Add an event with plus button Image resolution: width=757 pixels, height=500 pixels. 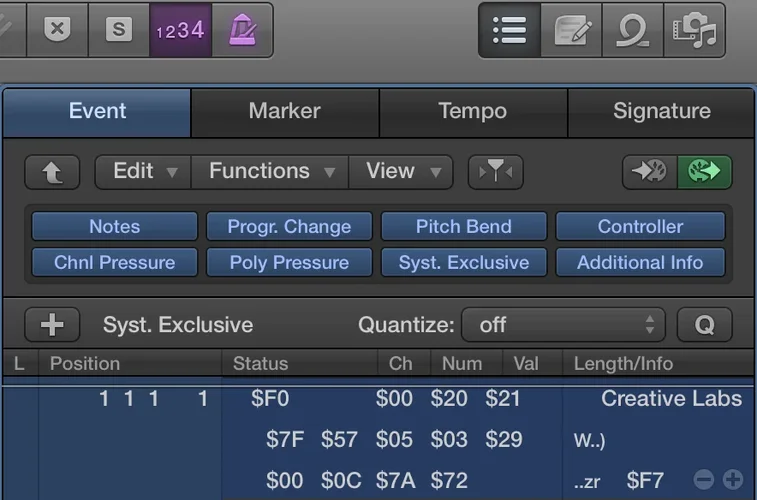(x=52, y=325)
